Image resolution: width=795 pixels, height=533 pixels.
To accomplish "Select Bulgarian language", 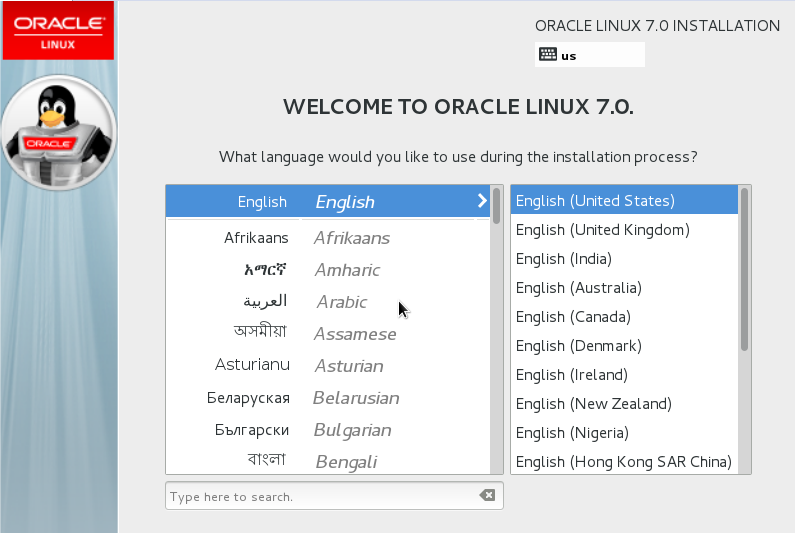I will (x=328, y=430).
